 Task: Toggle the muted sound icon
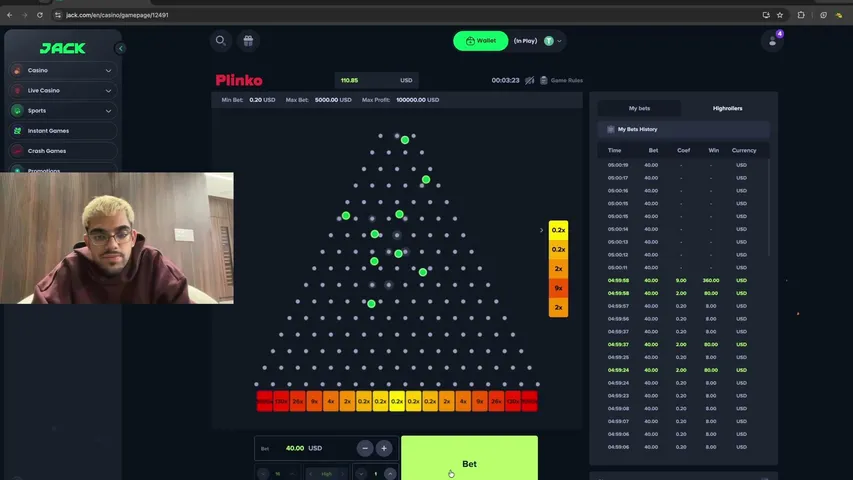pos(529,81)
